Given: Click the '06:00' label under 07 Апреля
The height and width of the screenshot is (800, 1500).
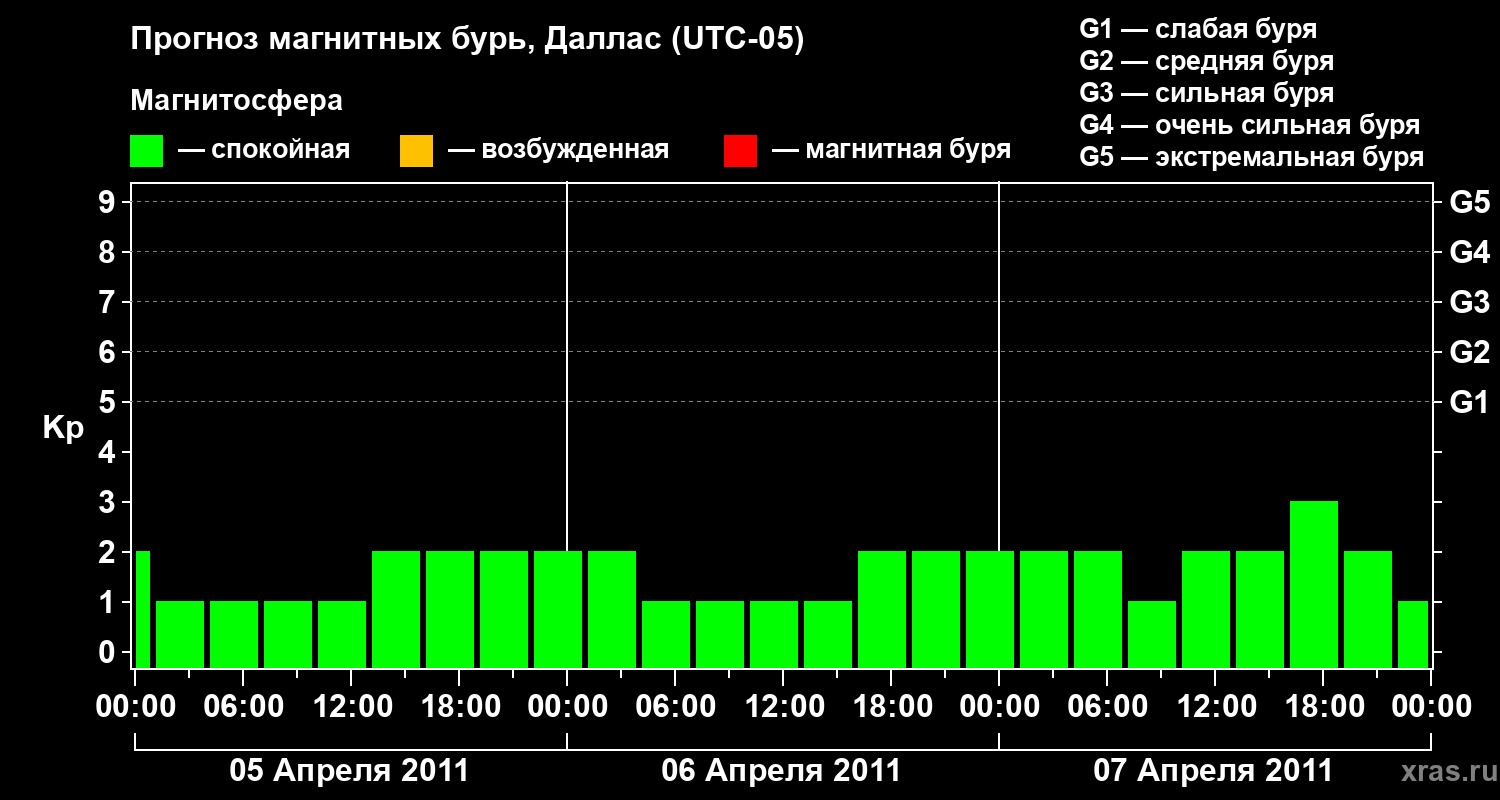Looking at the screenshot, I should [1107, 707].
